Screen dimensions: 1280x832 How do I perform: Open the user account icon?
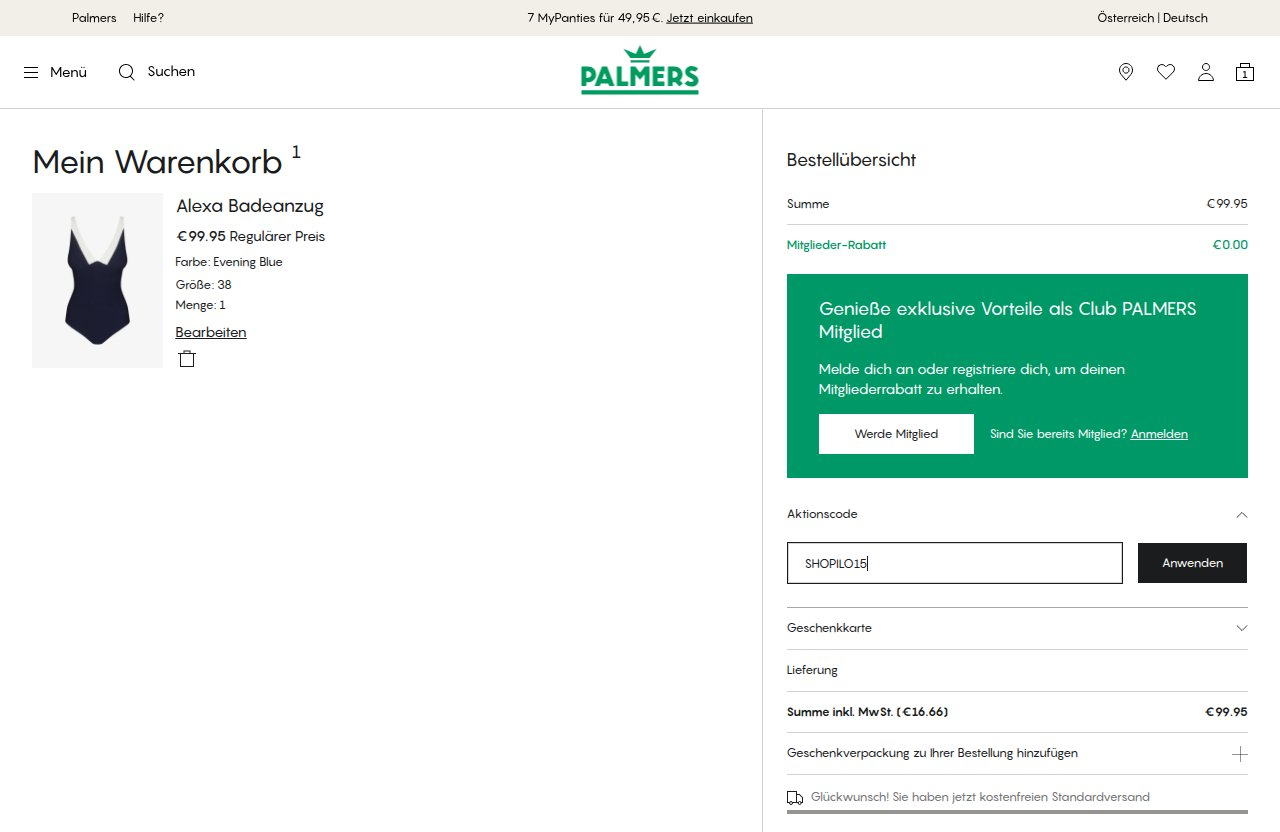click(x=1206, y=72)
